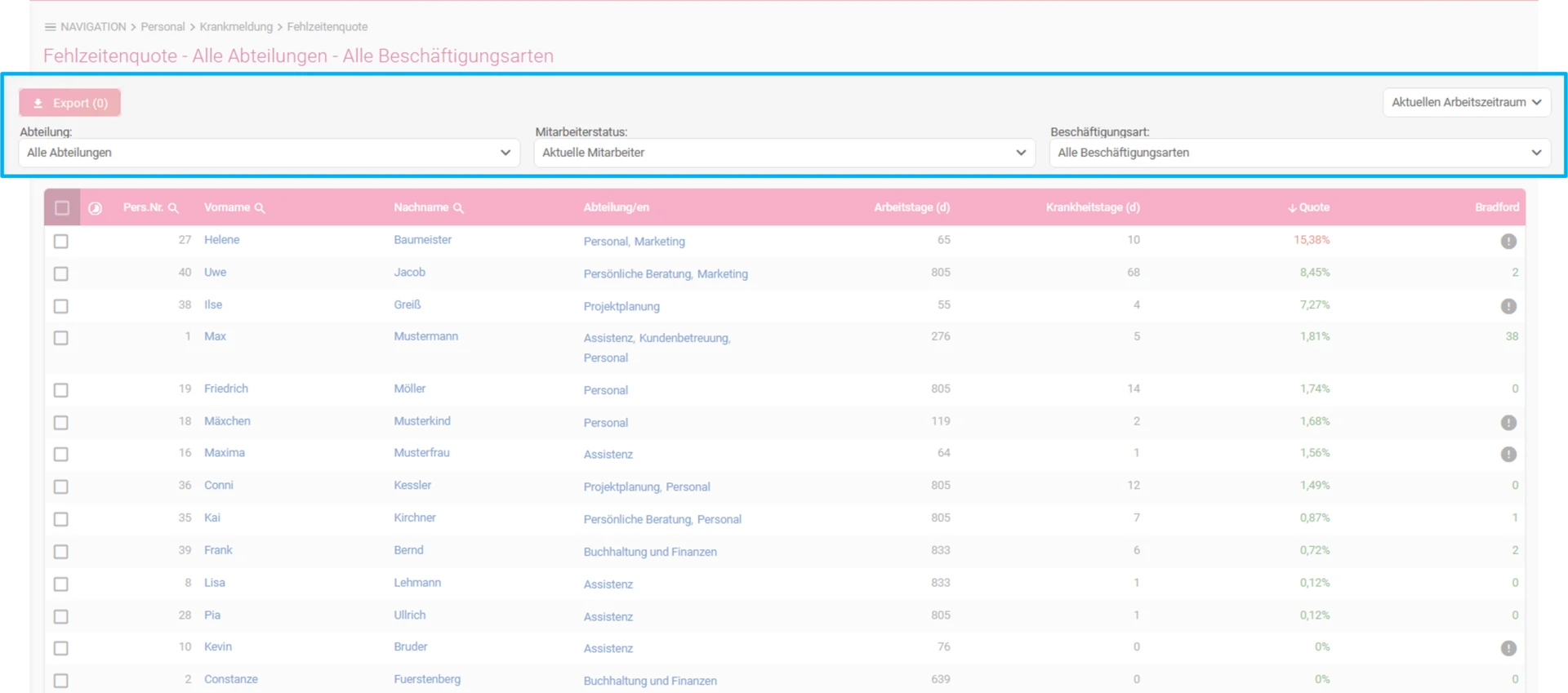Viewport: 1568px width, 693px height.
Task: Click the page title Fehlzeitenquote - Alle Abteilungen
Action: (x=298, y=56)
